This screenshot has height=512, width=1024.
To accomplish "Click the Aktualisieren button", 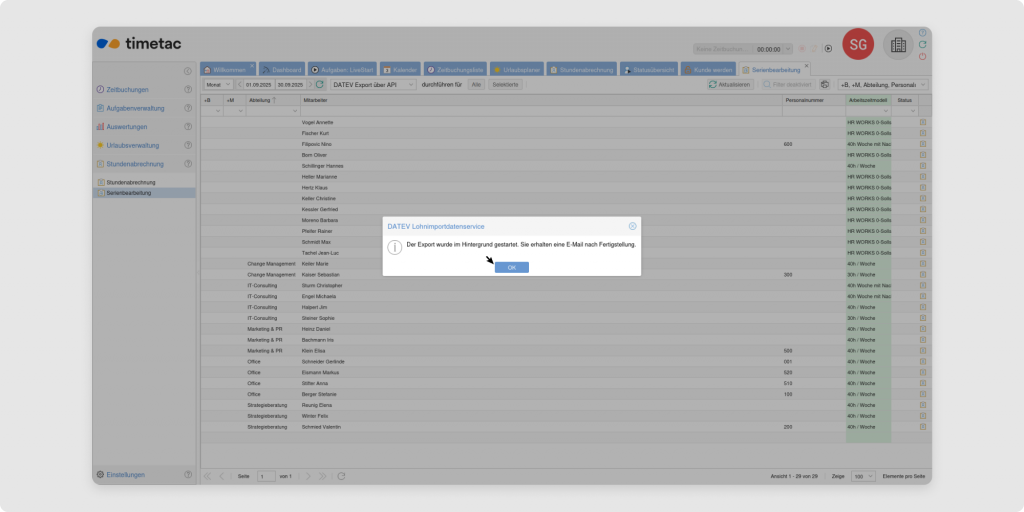I will tap(730, 85).
